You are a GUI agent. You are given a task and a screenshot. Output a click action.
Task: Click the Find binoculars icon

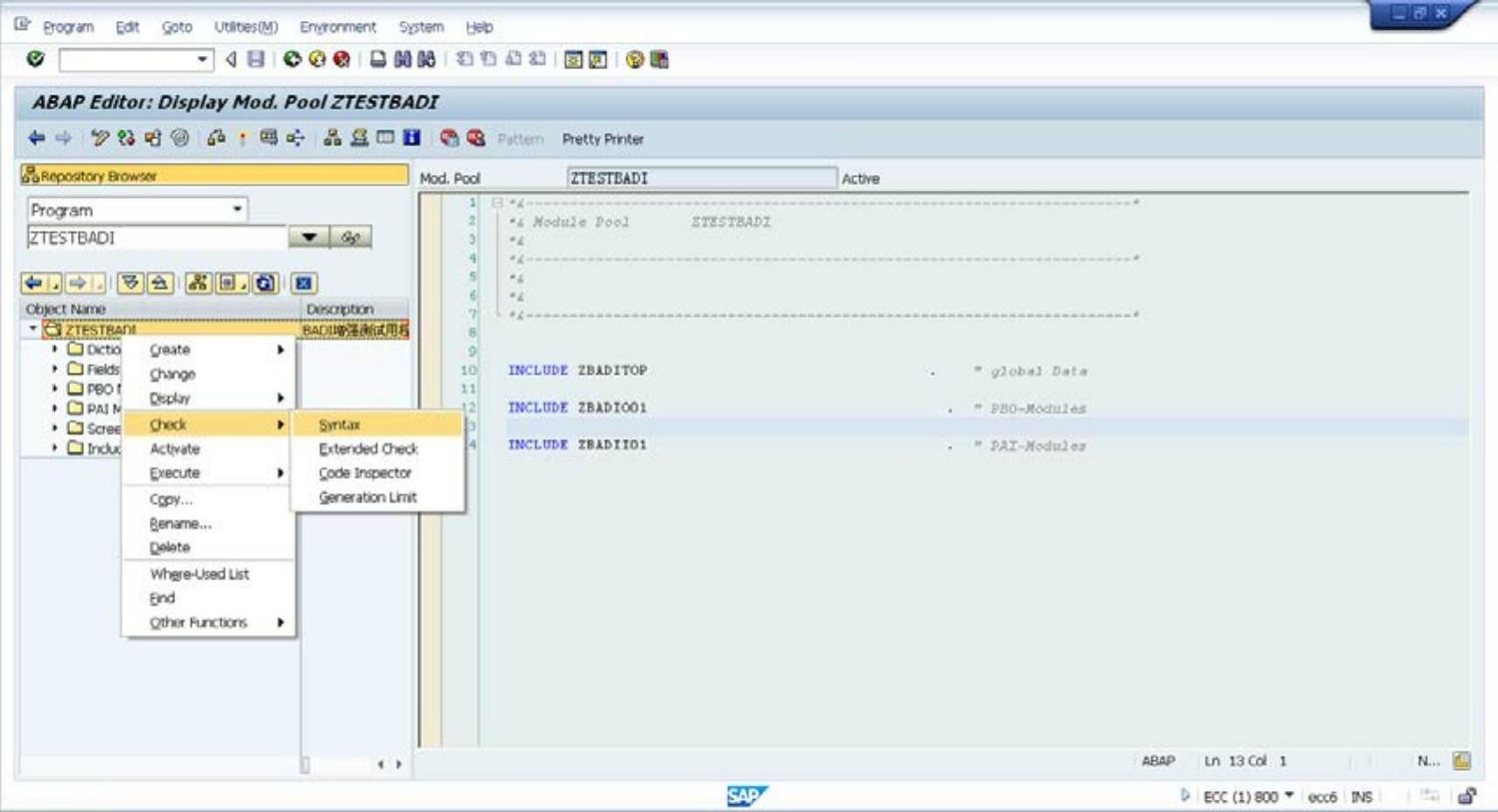(x=402, y=59)
